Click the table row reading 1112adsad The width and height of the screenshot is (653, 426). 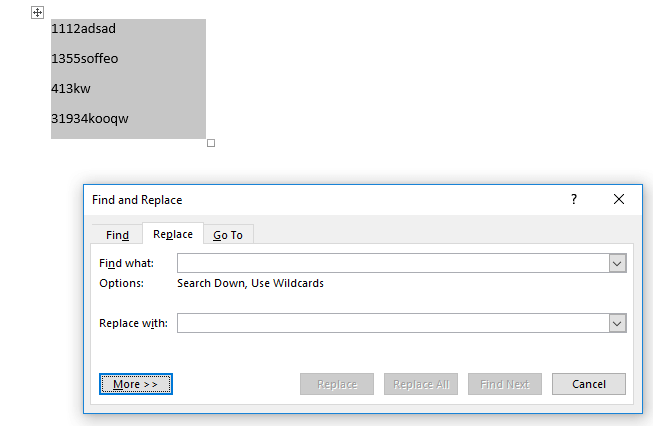coord(84,28)
